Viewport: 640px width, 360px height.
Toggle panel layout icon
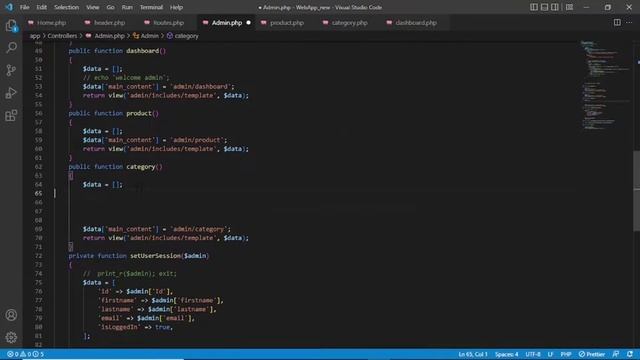pyautogui.click(x=544, y=7)
